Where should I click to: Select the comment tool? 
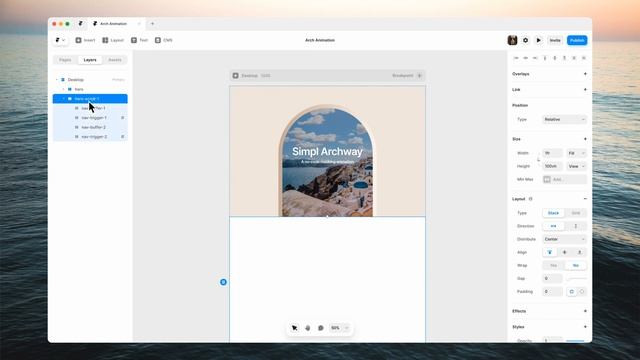[x=321, y=328]
